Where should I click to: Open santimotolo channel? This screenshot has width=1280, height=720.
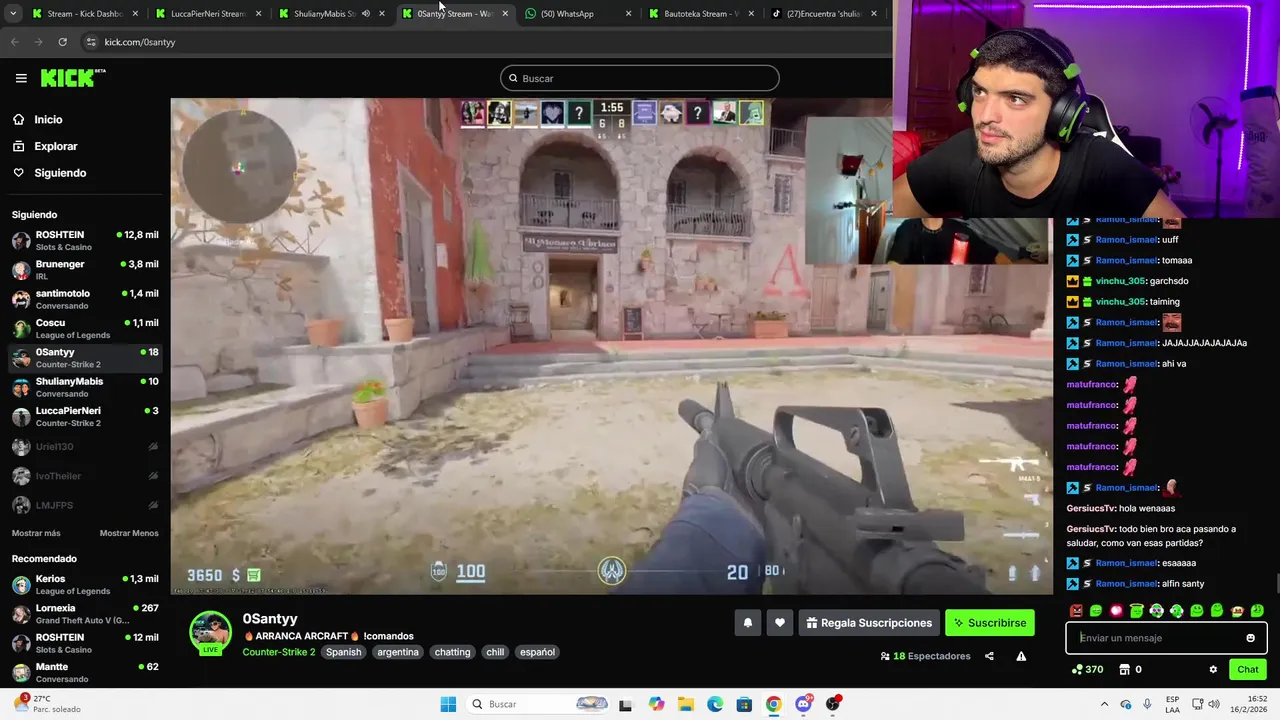(x=85, y=299)
